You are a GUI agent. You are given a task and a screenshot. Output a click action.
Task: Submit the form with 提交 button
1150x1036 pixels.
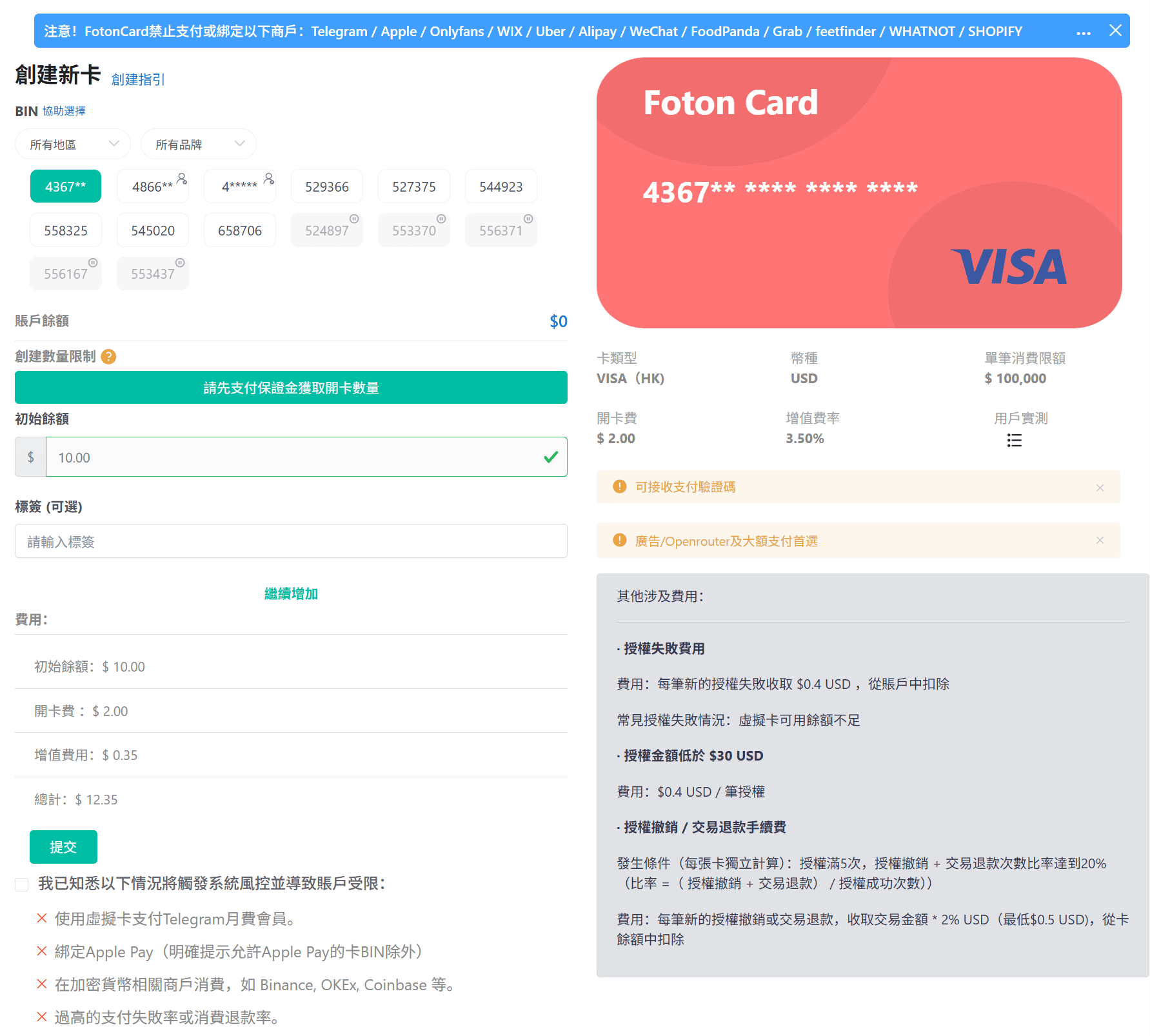[63, 847]
